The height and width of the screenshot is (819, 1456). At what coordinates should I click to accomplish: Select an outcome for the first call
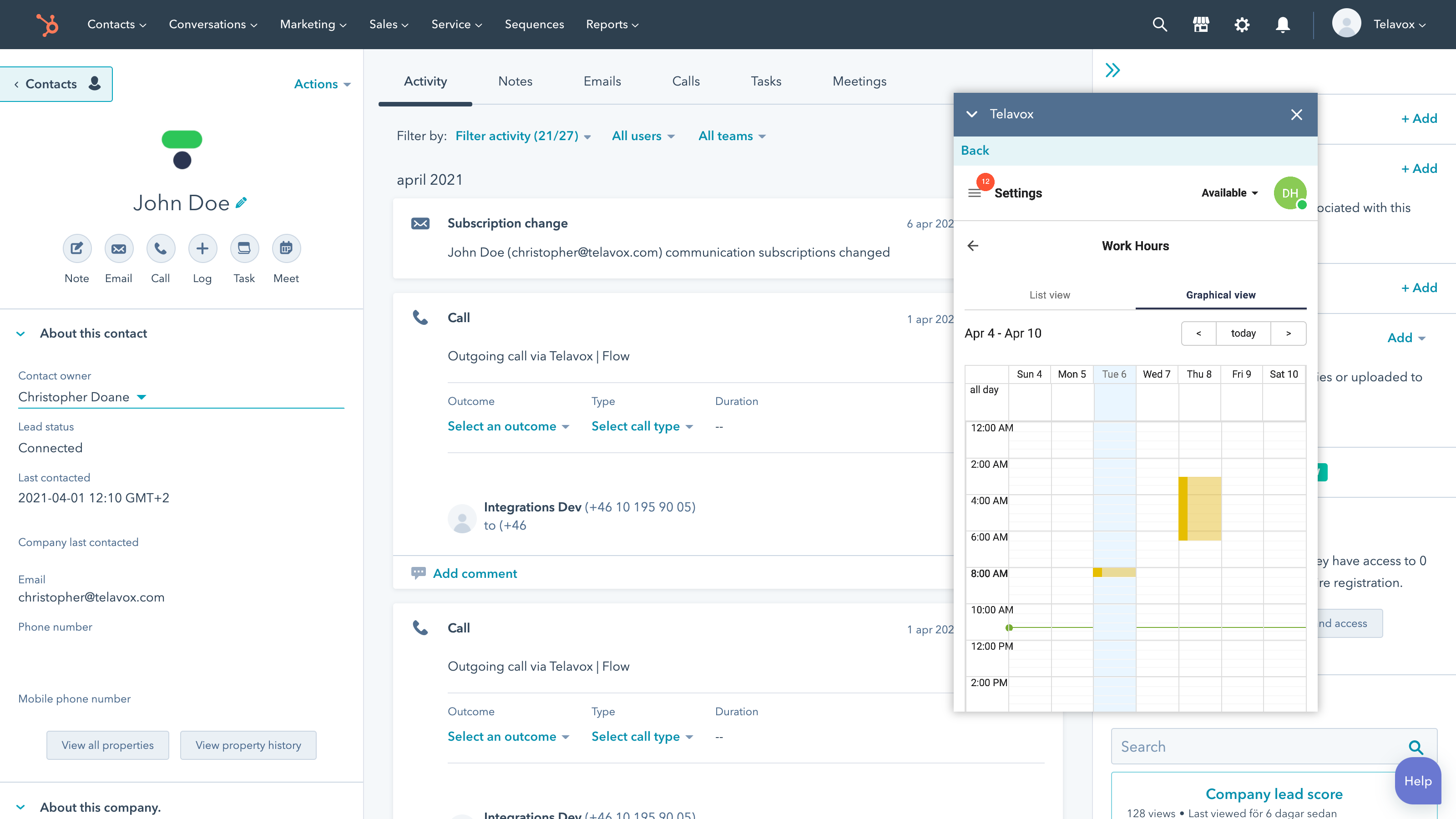(508, 426)
